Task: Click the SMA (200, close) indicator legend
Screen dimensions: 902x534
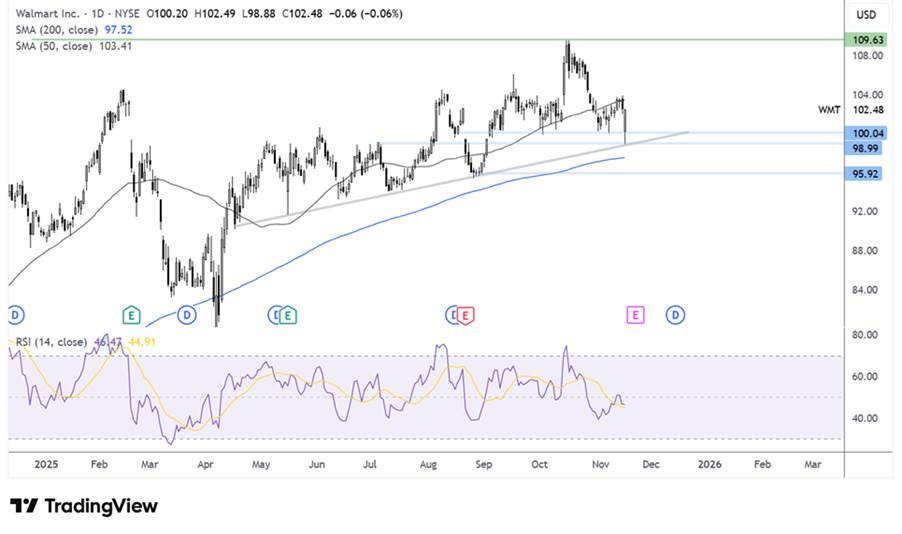Action: click(56, 30)
